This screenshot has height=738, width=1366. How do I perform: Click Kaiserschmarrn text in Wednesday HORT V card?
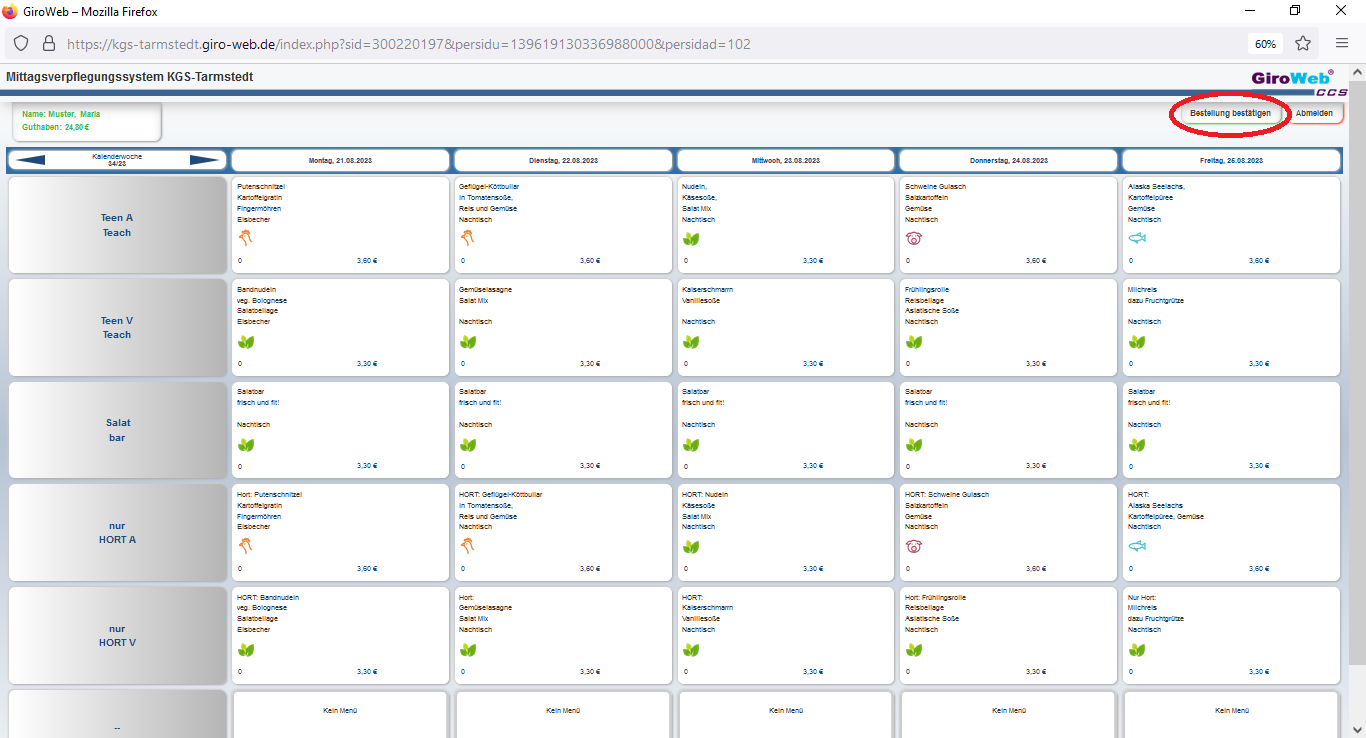pos(707,608)
